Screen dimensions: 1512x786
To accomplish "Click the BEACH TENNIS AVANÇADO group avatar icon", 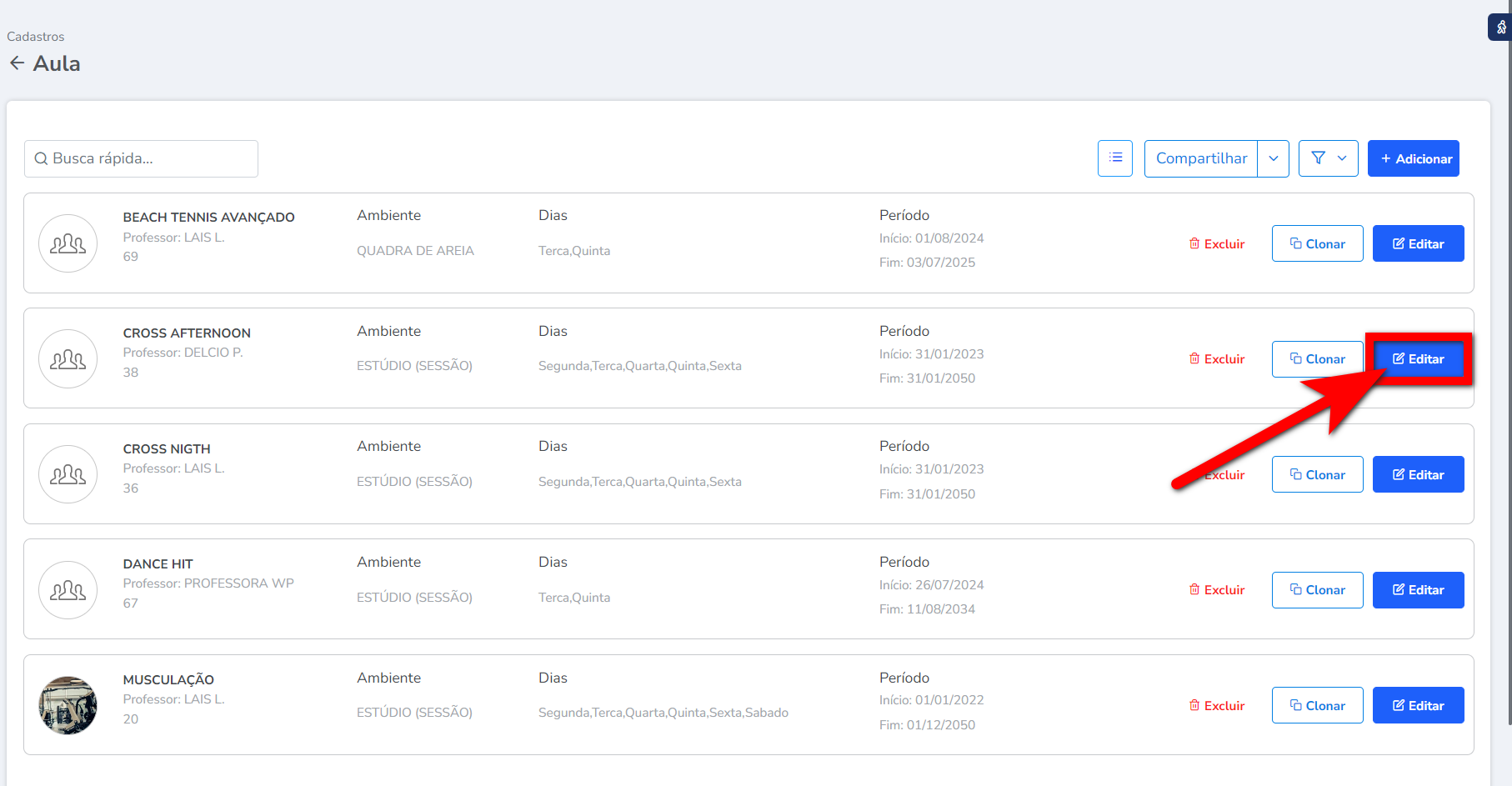I will [x=68, y=243].
